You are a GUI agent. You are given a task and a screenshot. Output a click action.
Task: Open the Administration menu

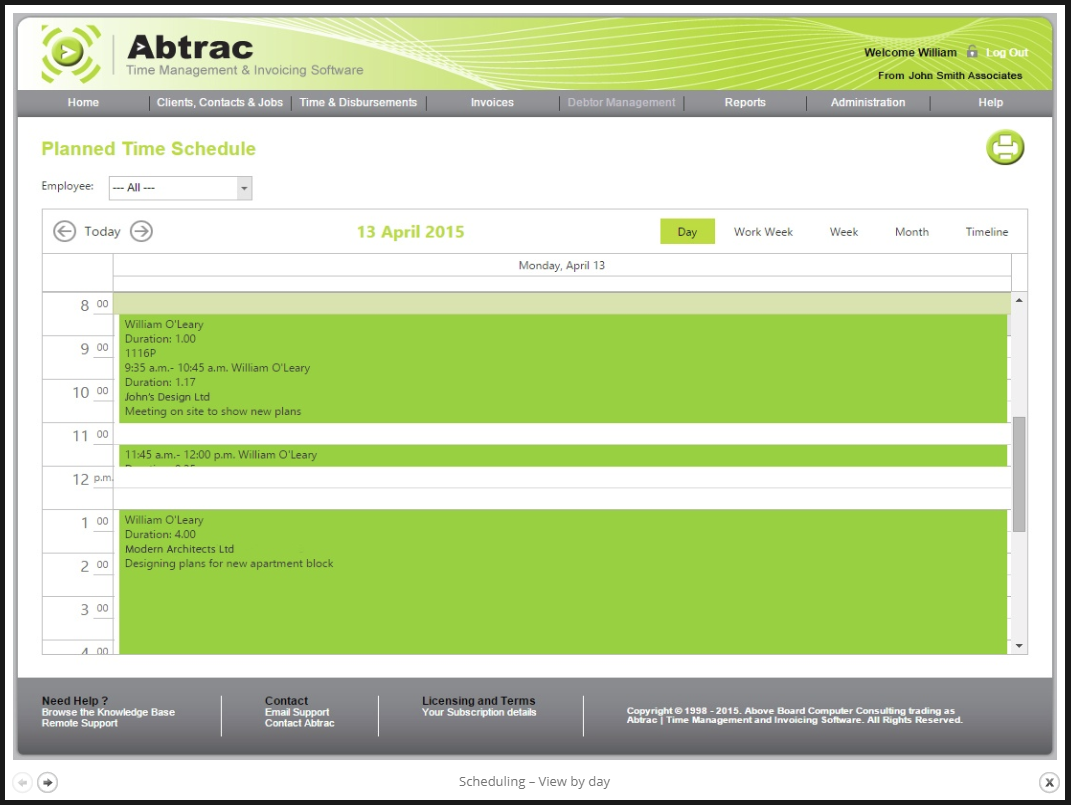tap(868, 102)
